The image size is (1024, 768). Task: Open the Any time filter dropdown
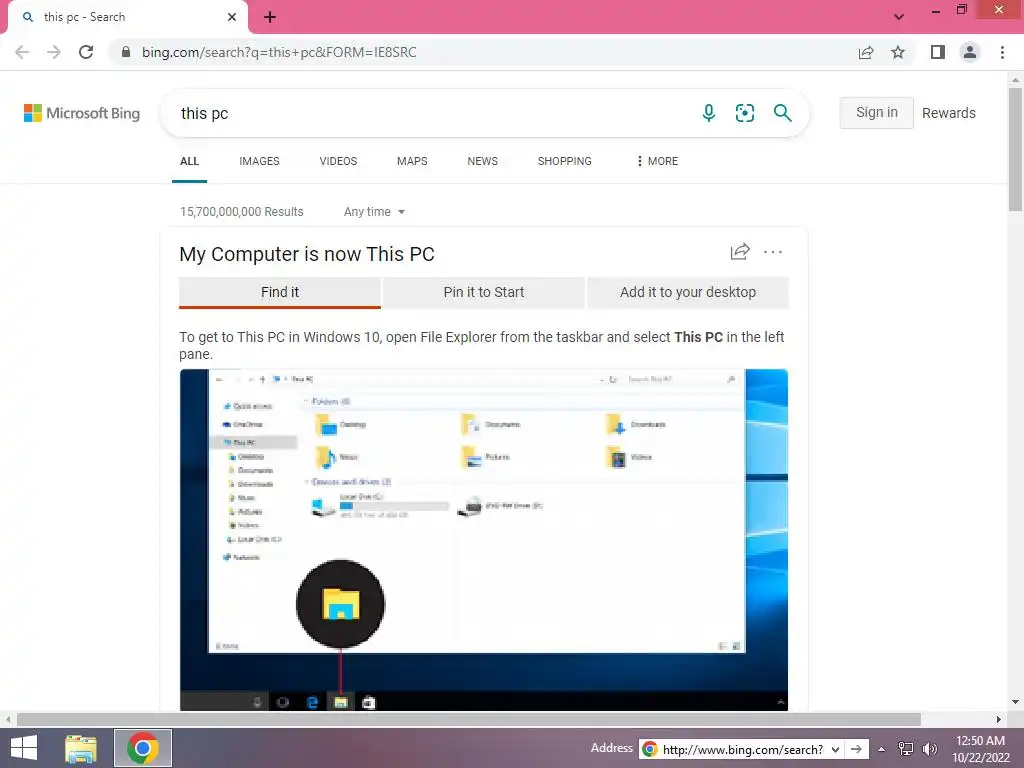click(x=374, y=212)
